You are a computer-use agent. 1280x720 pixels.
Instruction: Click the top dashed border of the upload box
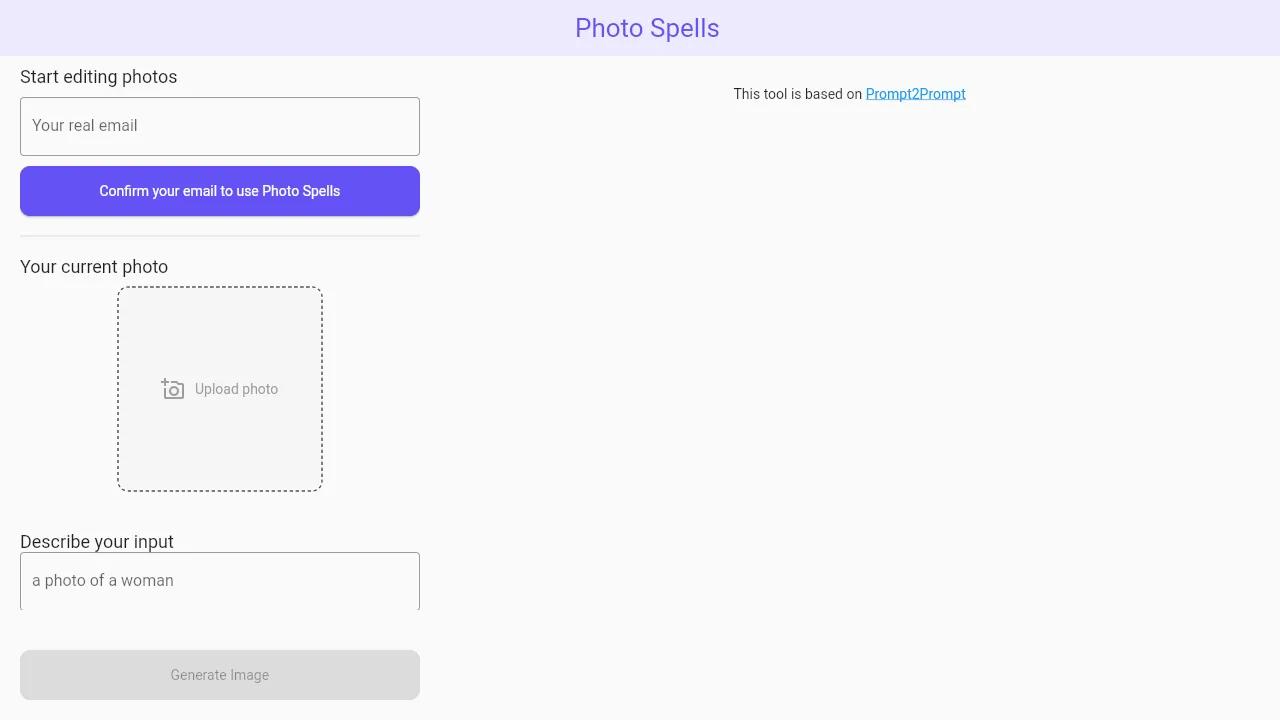coord(220,288)
